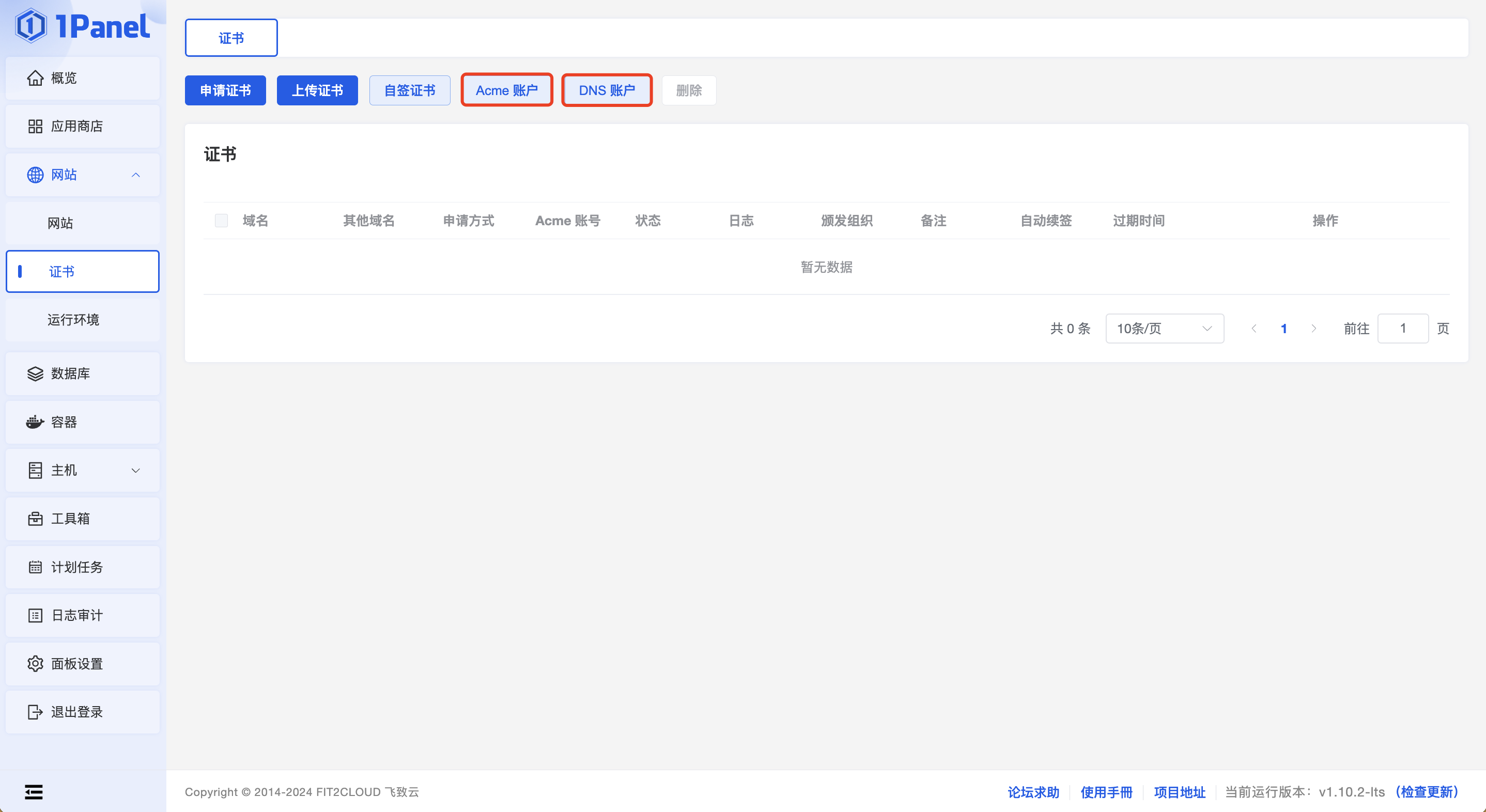Viewport: 1486px width, 812px height.
Task: Open DNS 账户 settings
Action: point(607,90)
